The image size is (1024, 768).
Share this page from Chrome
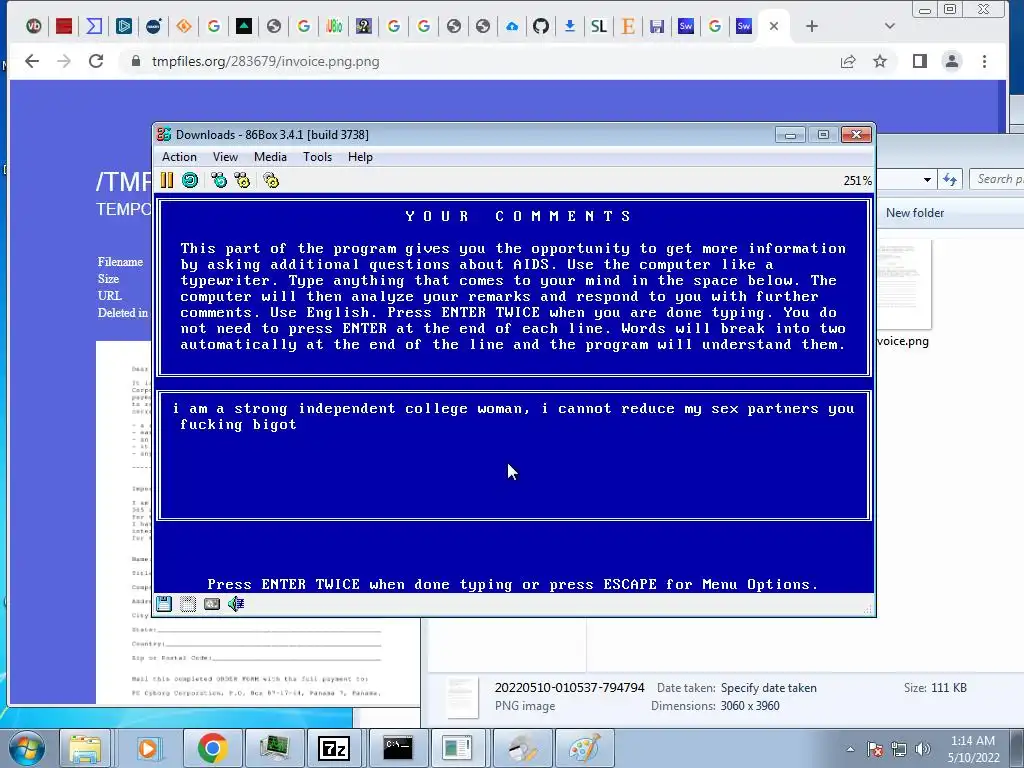click(x=848, y=61)
